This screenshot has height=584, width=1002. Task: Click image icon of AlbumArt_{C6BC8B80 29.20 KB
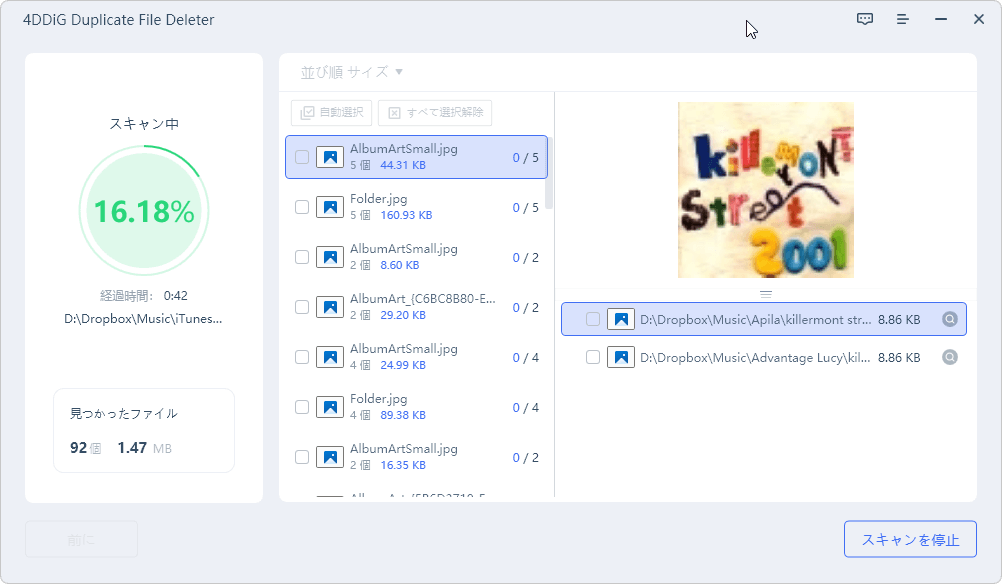coord(330,307)
